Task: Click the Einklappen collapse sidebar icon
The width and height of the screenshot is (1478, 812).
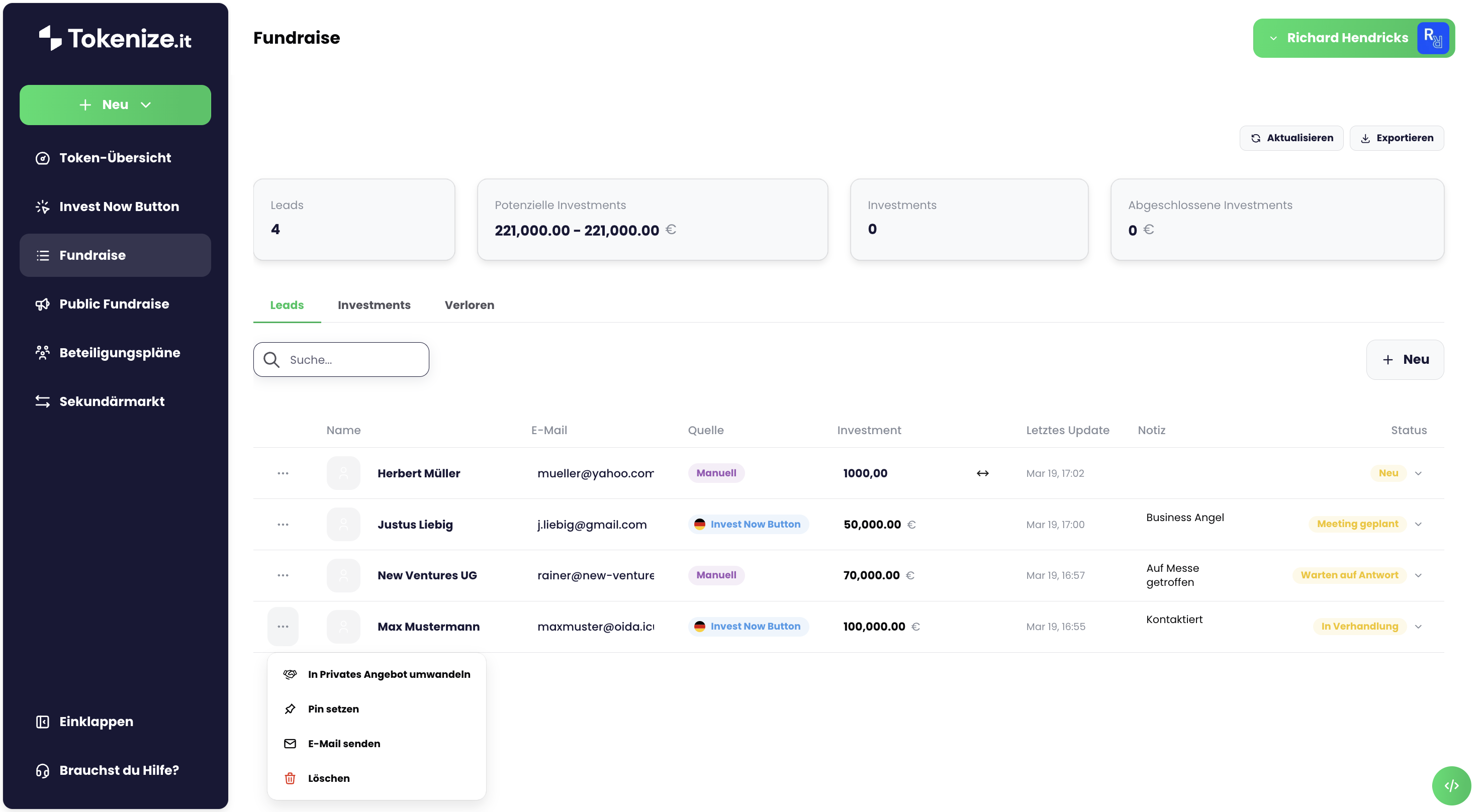Action: tap(42, 722)
